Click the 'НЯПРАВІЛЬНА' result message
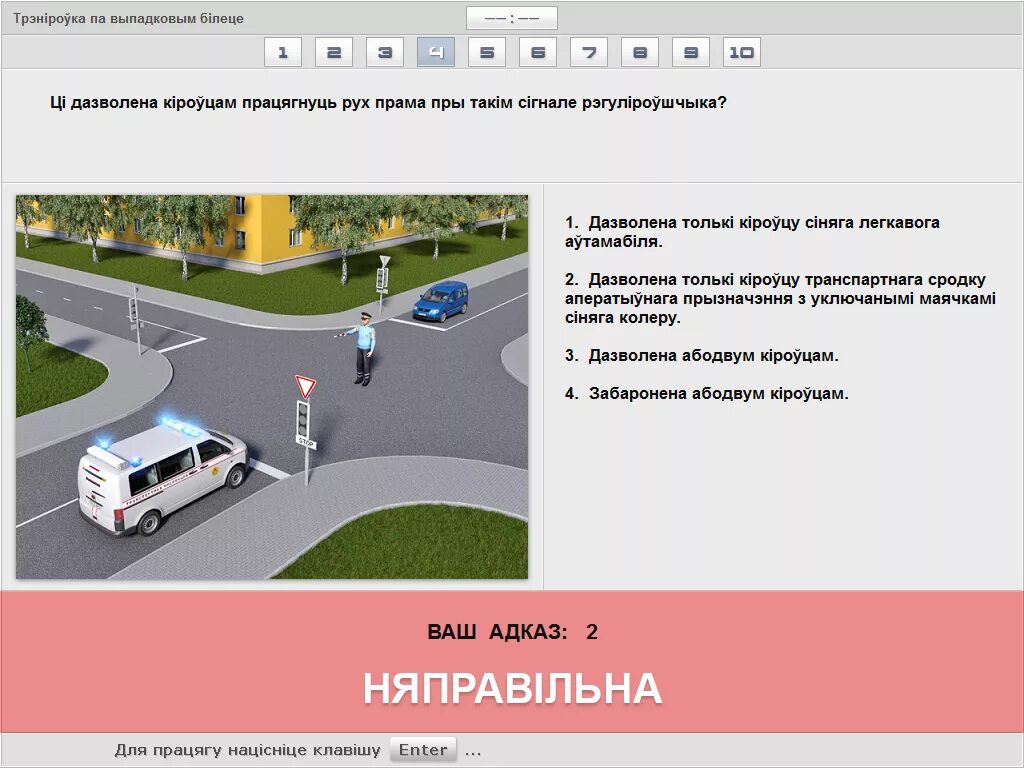 [512, 688]
